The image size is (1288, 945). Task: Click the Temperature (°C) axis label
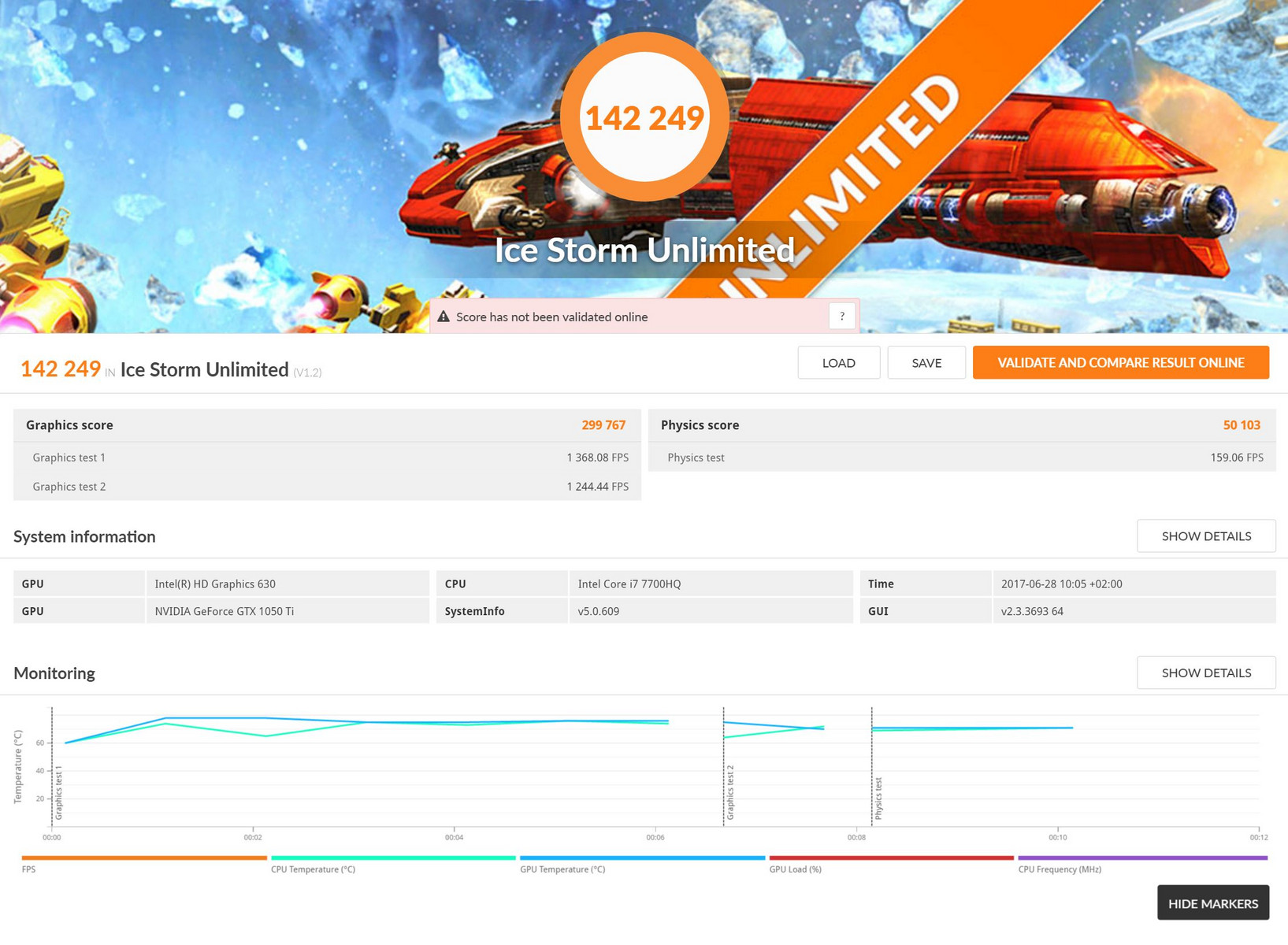18,766
